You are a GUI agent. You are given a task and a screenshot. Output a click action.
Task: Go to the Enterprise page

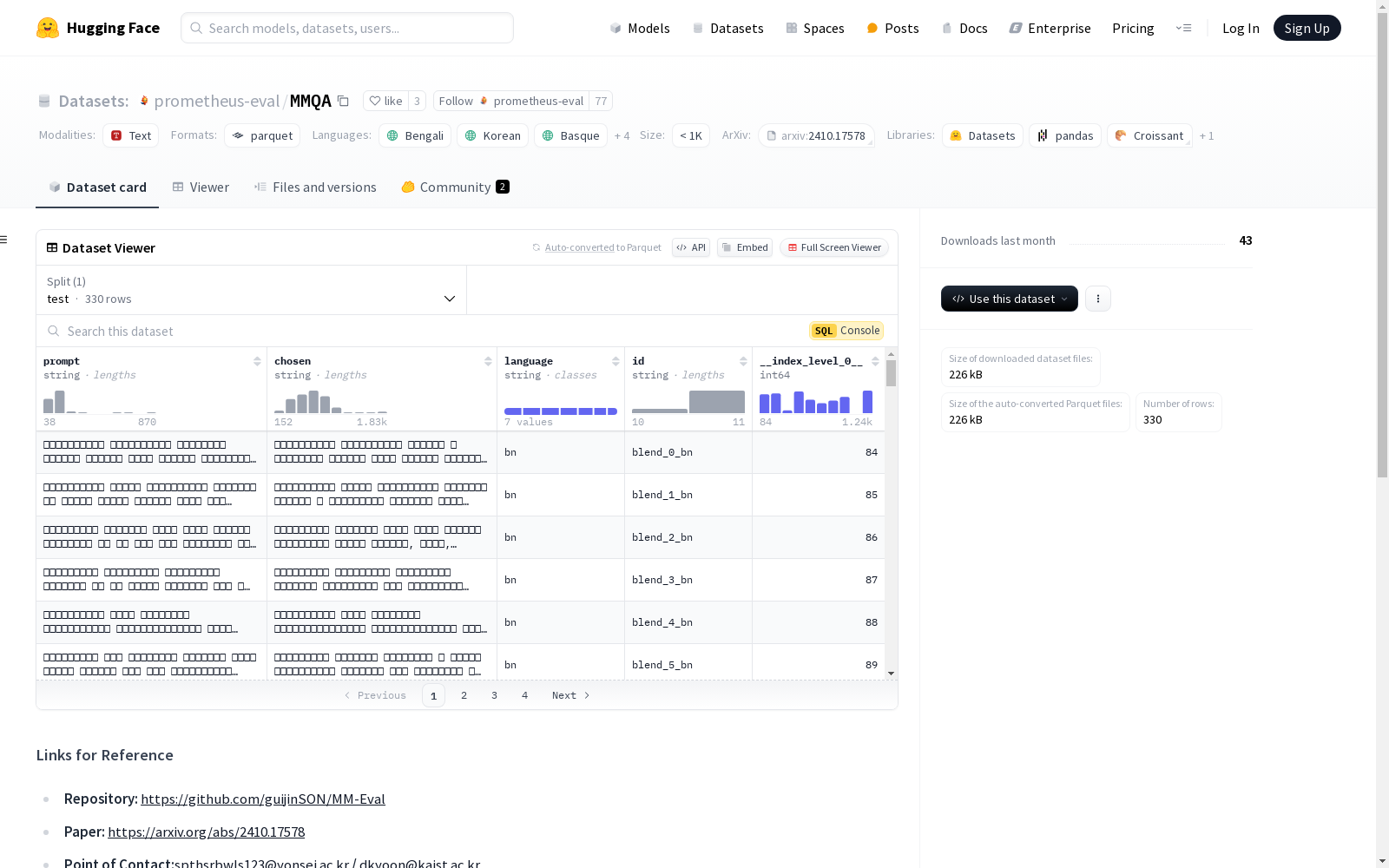1050,28
